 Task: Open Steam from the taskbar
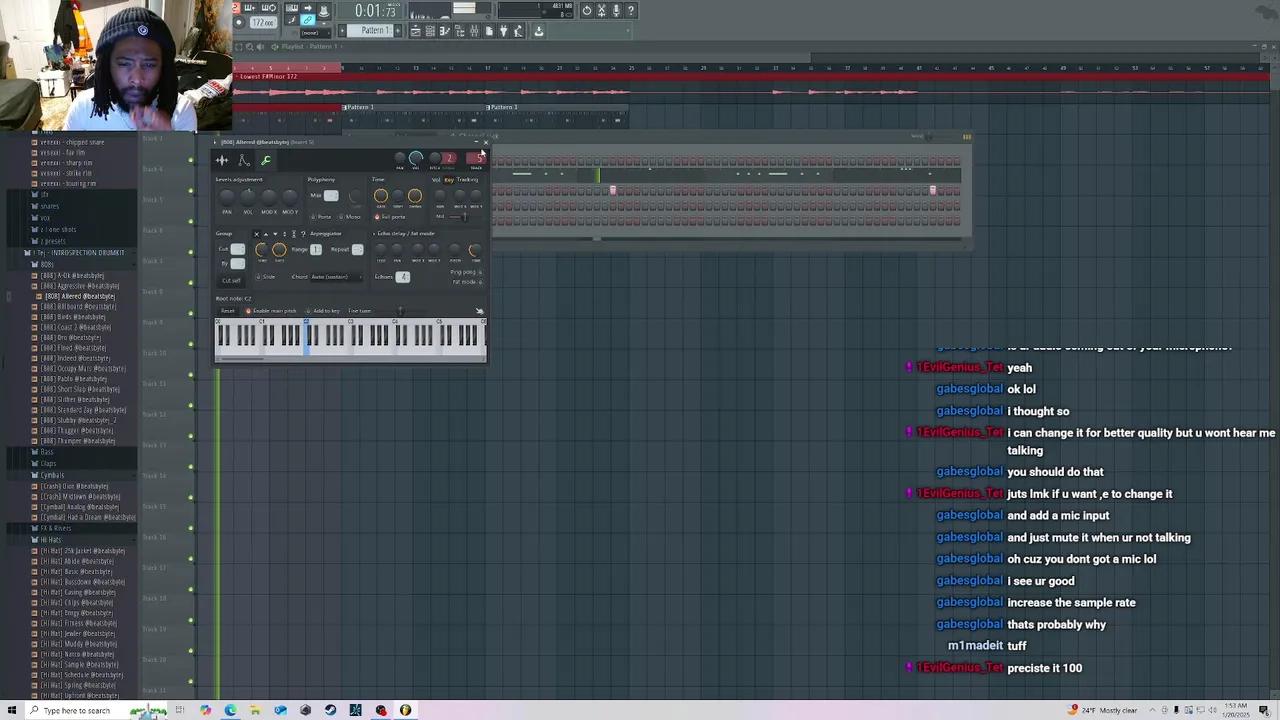click(330, 710)
